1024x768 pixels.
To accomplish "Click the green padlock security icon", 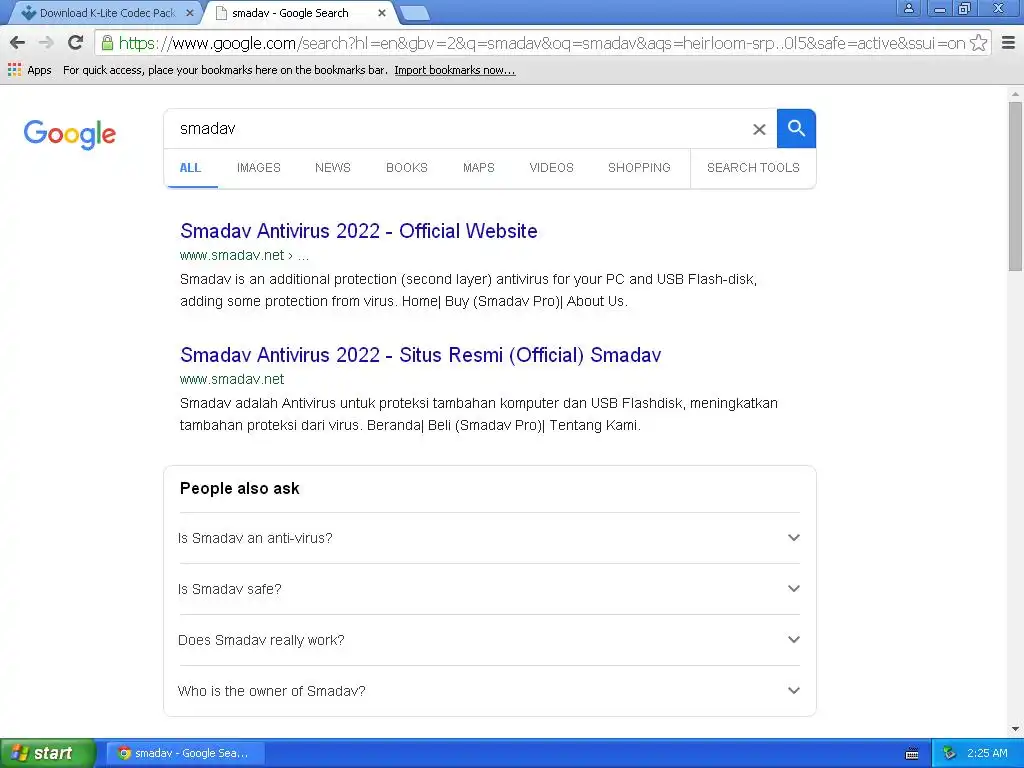I will pyautogui.click(x=107, y=43).
